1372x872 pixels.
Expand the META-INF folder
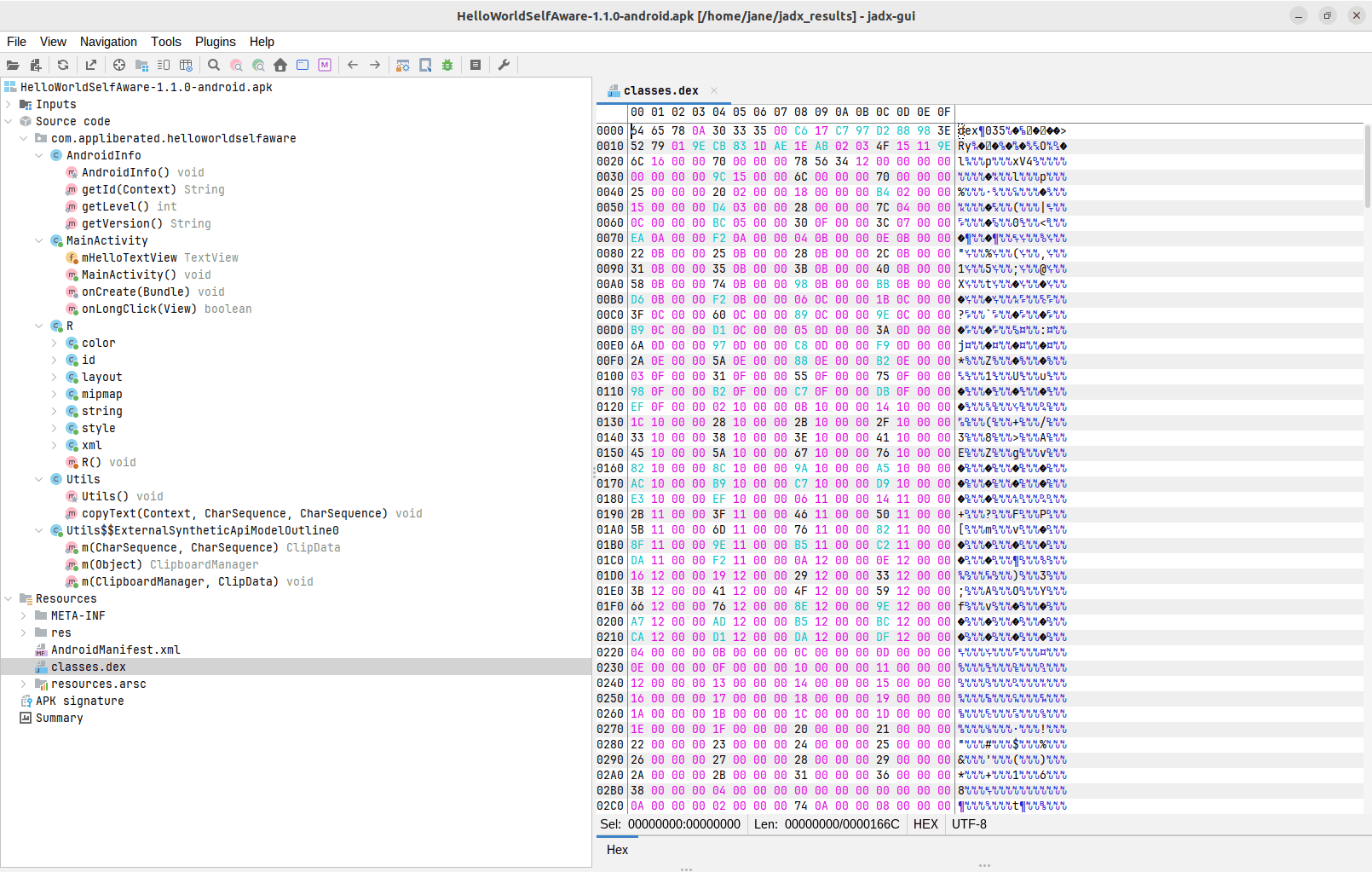point(24,615)
